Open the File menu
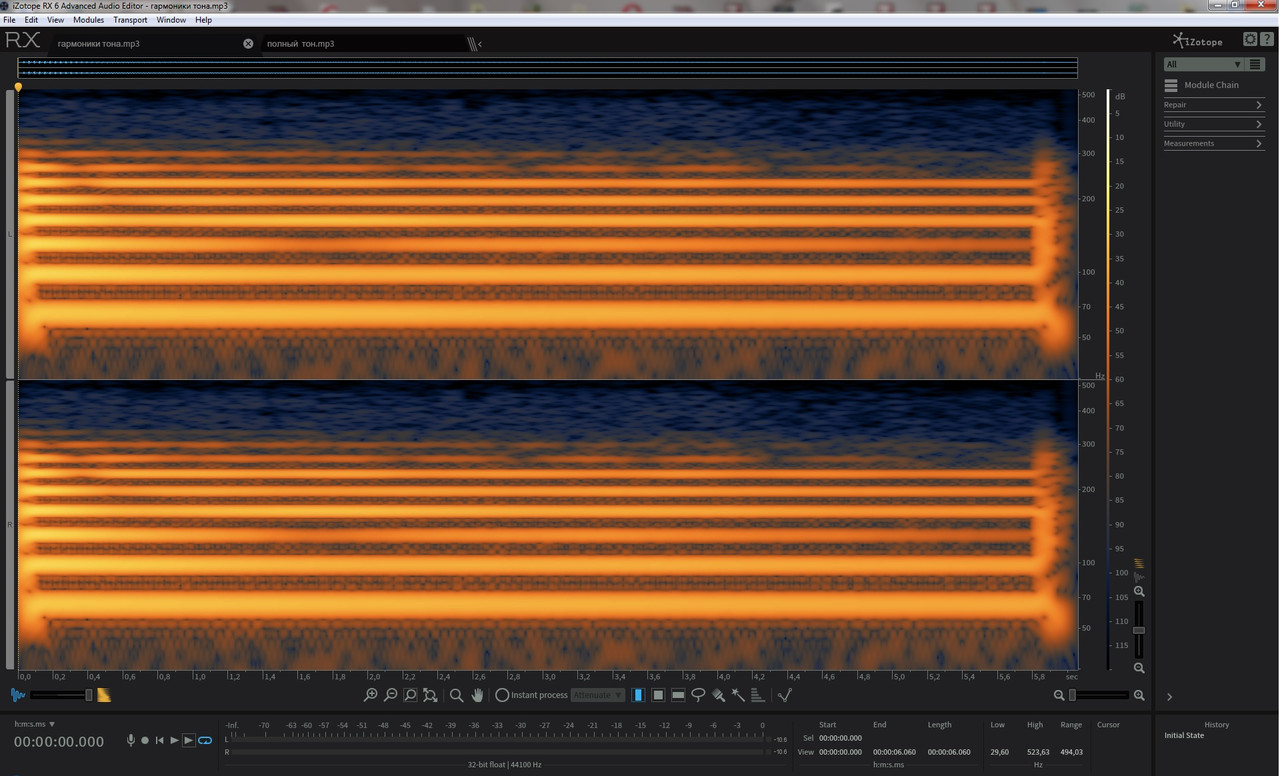The width and height of the screenshot is (1280, 776). 9,20
